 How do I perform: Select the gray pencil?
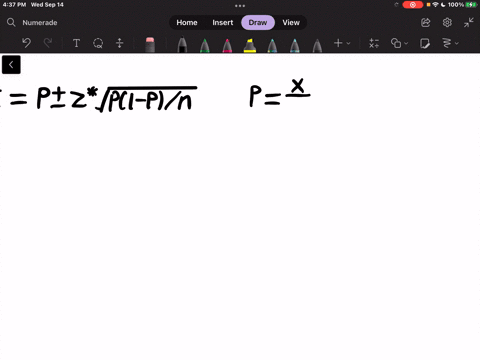[317, 45]
